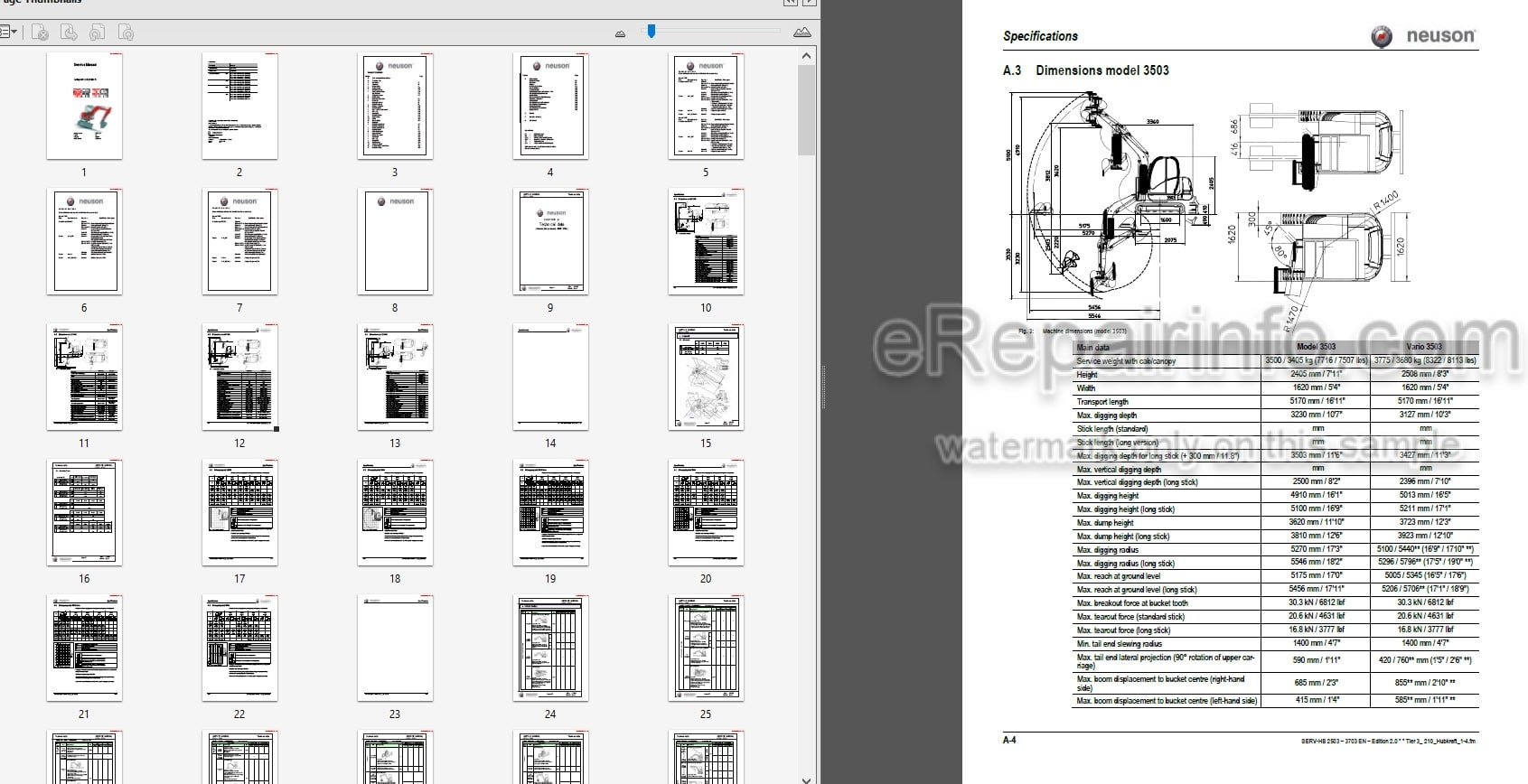Click the 'A.3 Dimensions model 3503' heading
The width and height of the screenshot is (1528, 784).
[x=1085, y=70]
